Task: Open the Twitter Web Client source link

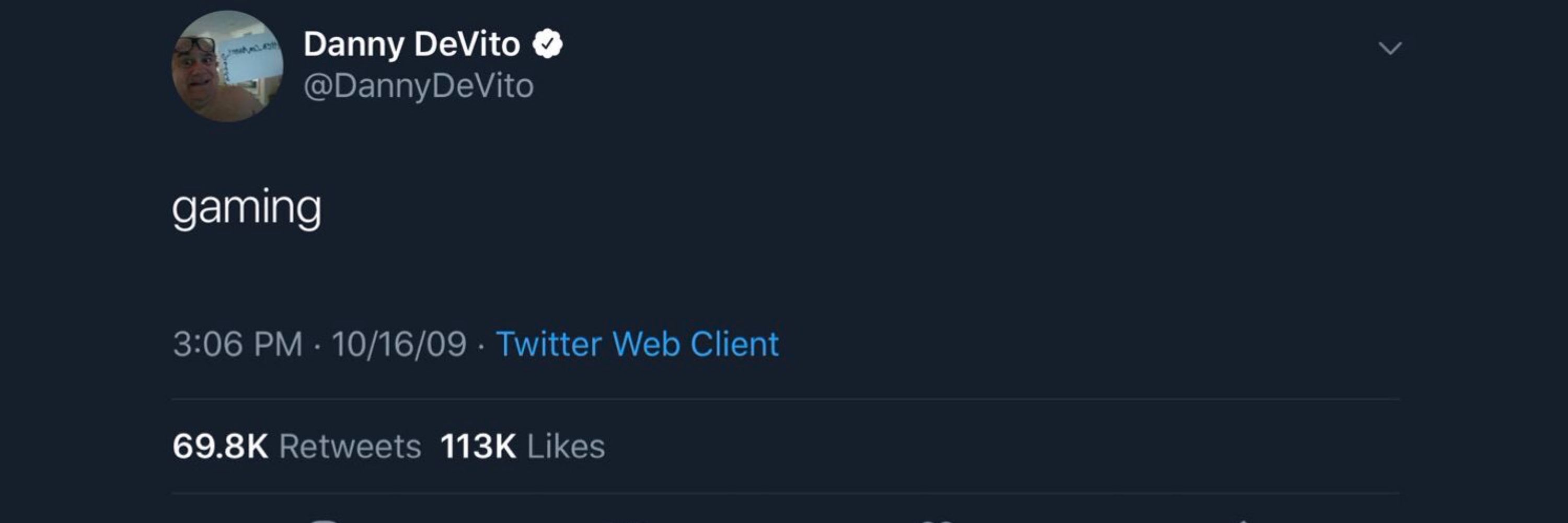Action: point(637,344)
